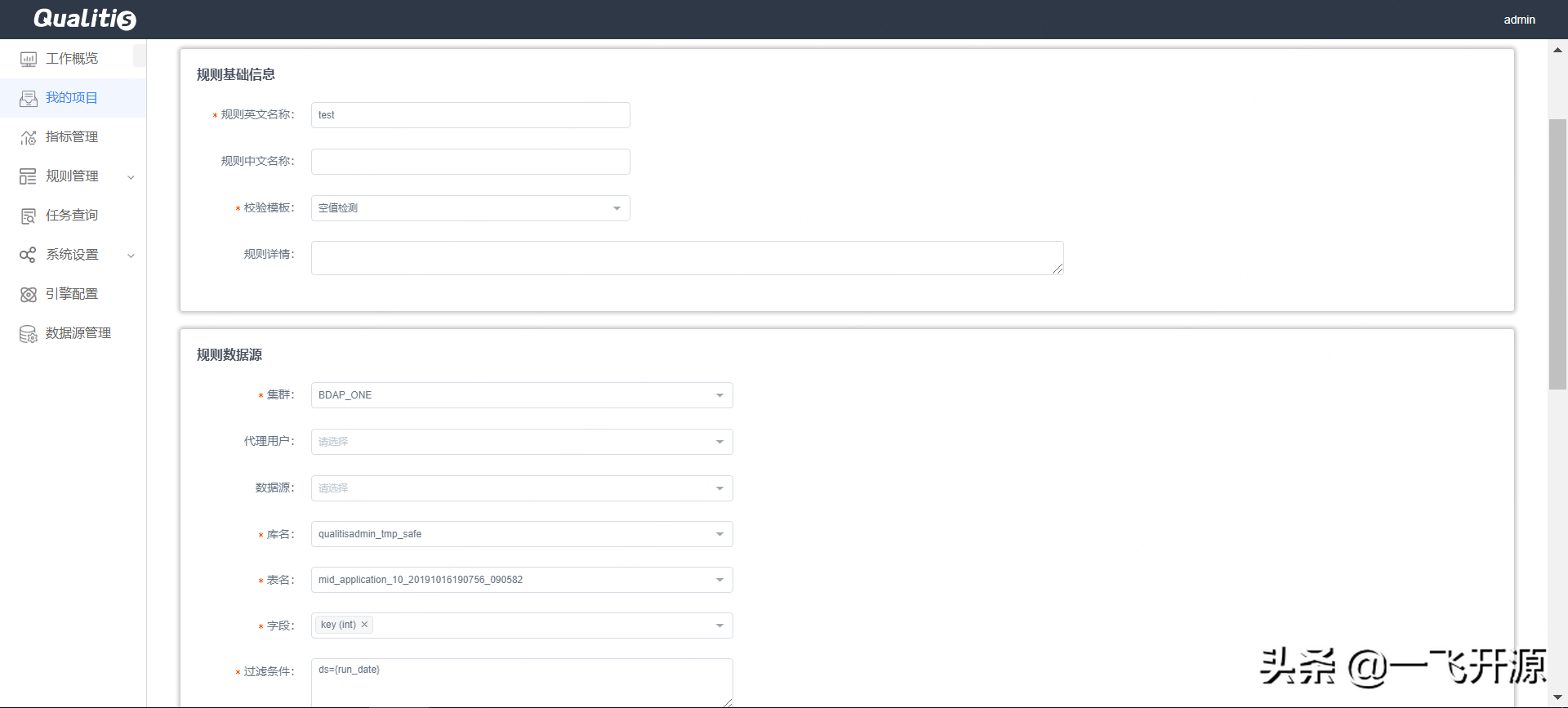The height and width of the screenshot is (708, 1568).
Task: Click the 工作概览 dashboard icon
Action: coord(29,60)
